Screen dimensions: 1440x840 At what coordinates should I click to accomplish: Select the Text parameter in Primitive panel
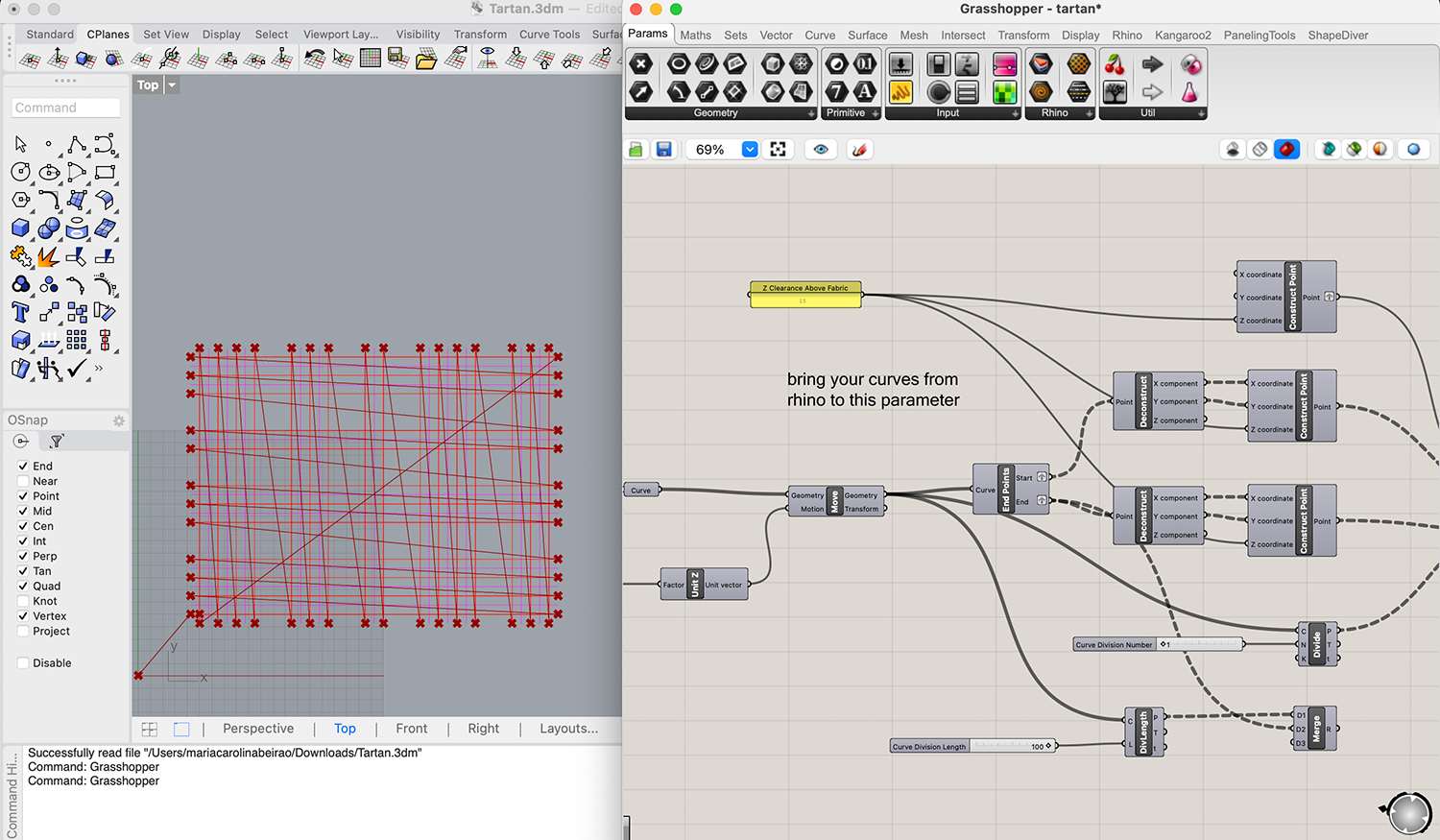point(865,92)
